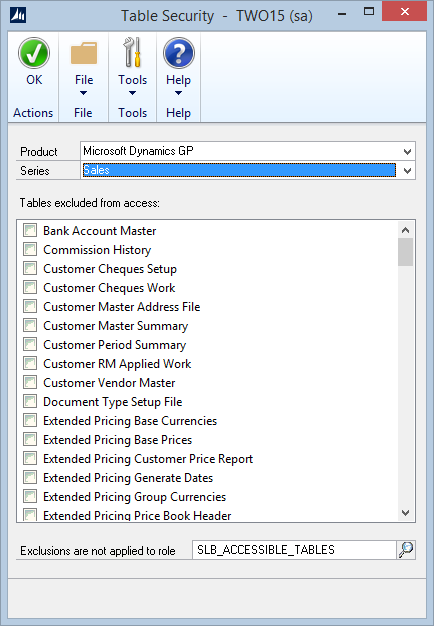434x626 pixels.
Task: Click the list scrollbar thumb
Action: pyautogui.click(x=406, y=252)
